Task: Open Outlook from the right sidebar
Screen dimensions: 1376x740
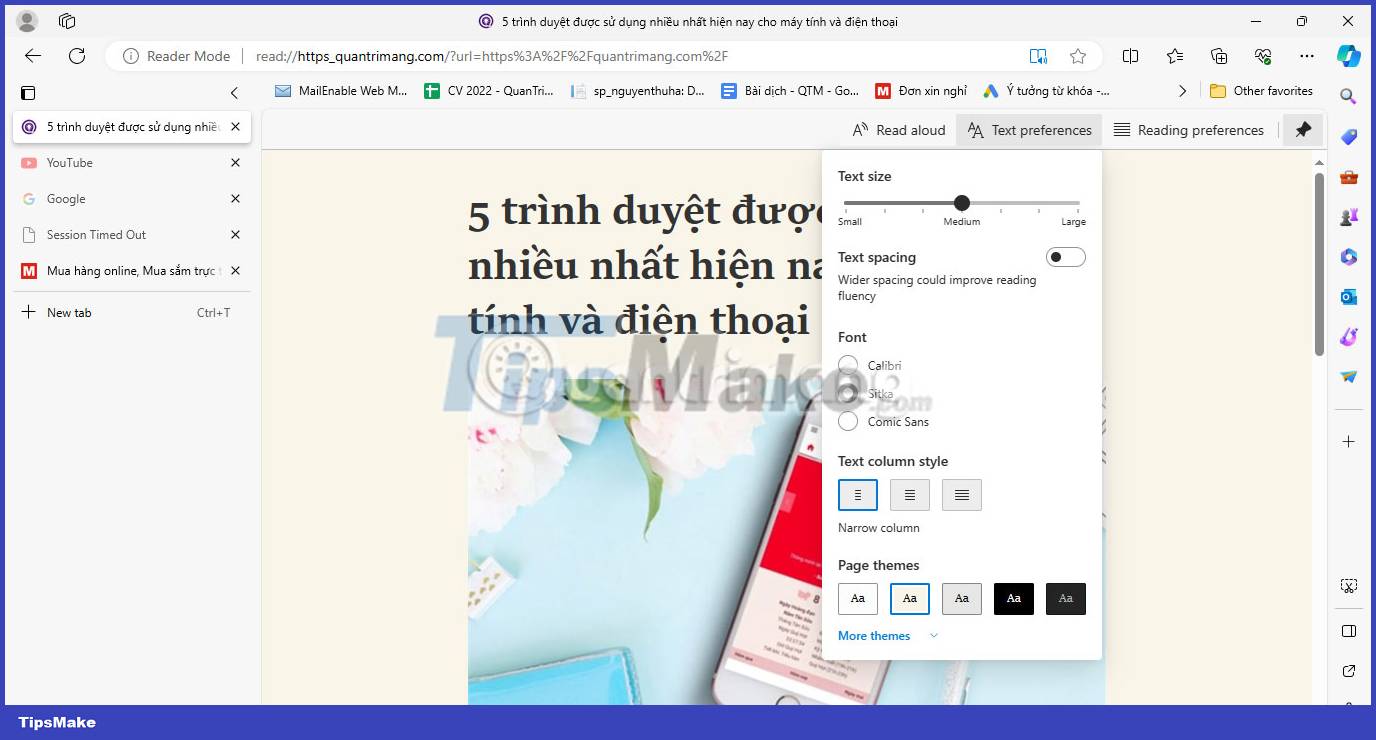Action: point(1349,296)
